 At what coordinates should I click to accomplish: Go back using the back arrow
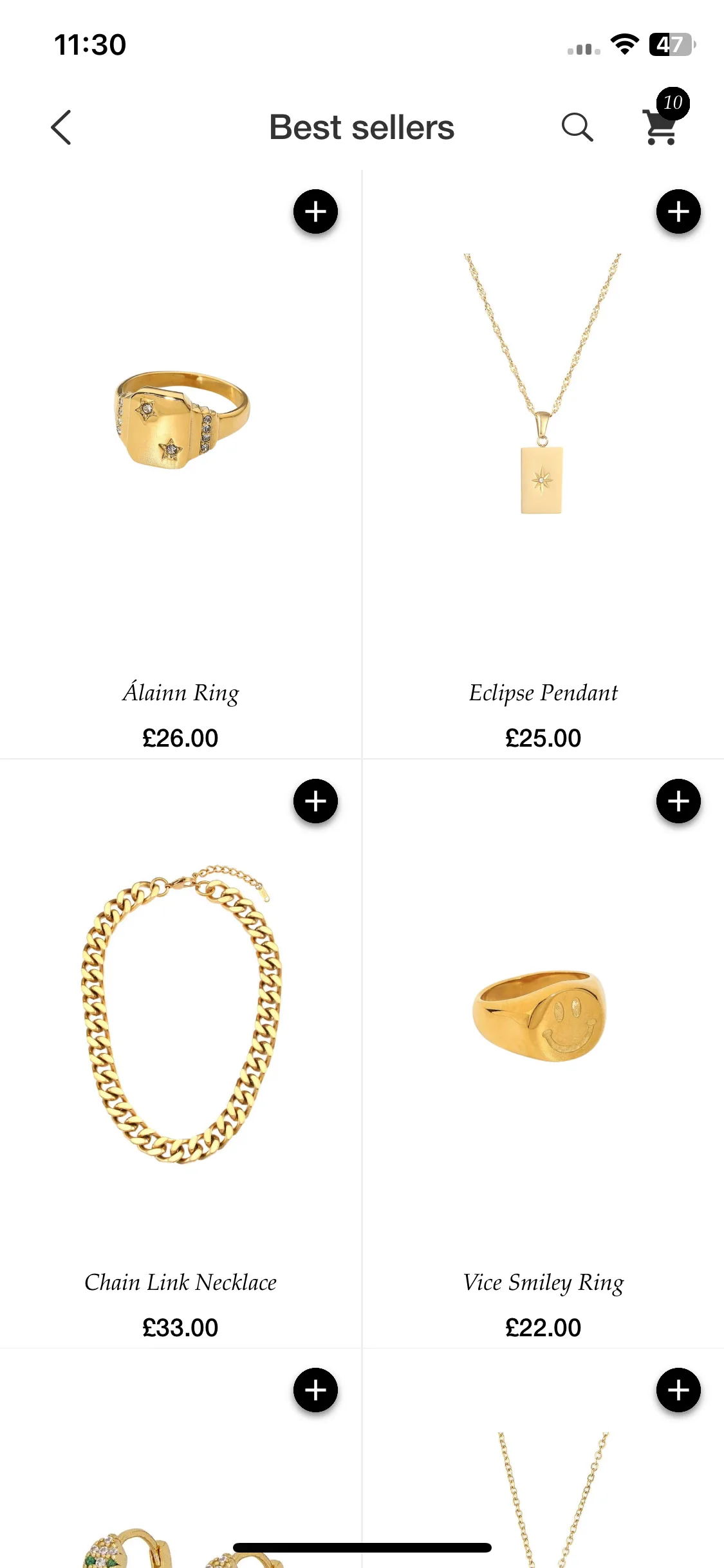61,127
